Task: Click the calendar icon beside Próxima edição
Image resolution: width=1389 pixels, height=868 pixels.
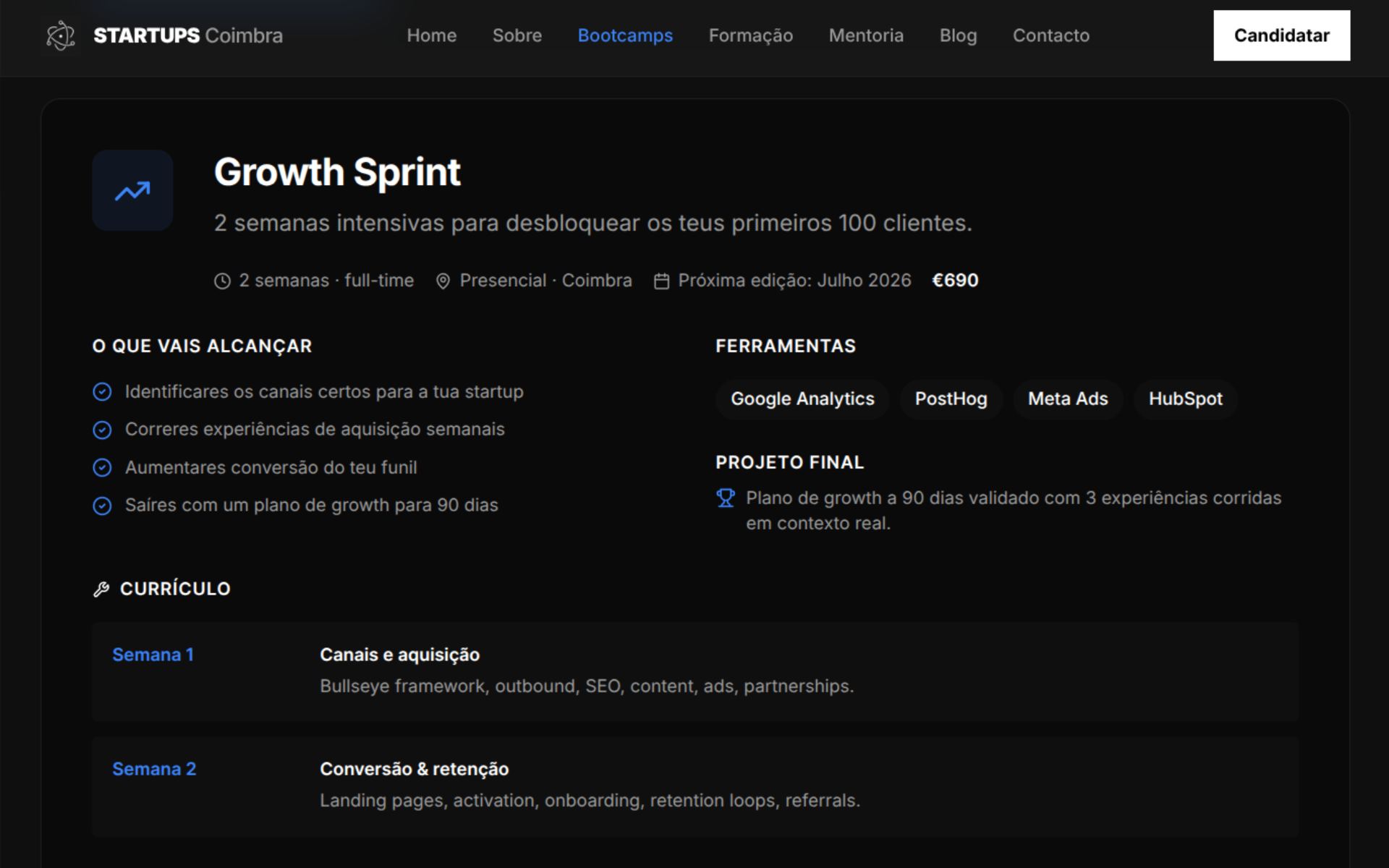Action: coord(661,281)
